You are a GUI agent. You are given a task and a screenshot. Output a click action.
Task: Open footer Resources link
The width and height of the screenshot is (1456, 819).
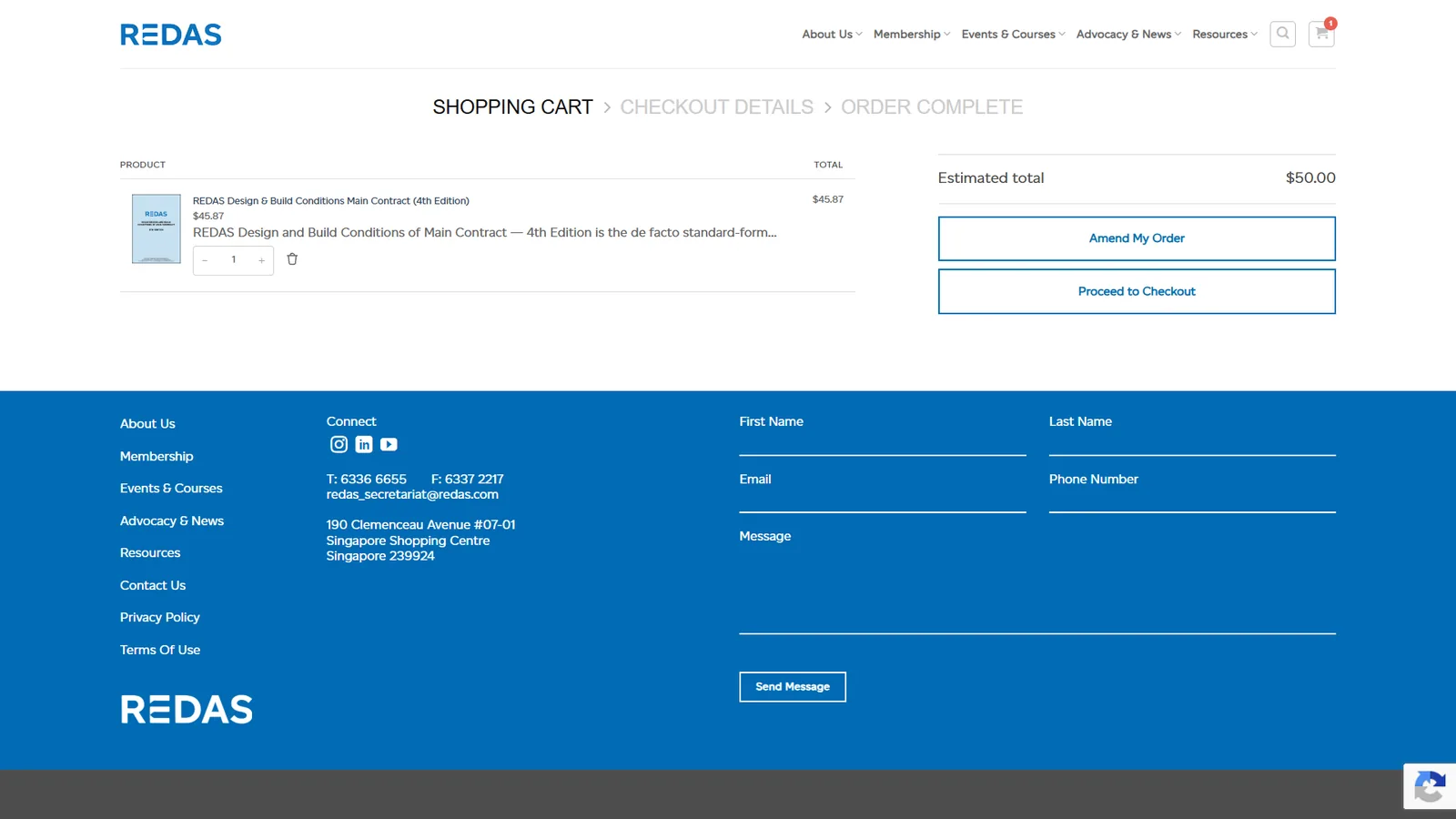(150, 553)
